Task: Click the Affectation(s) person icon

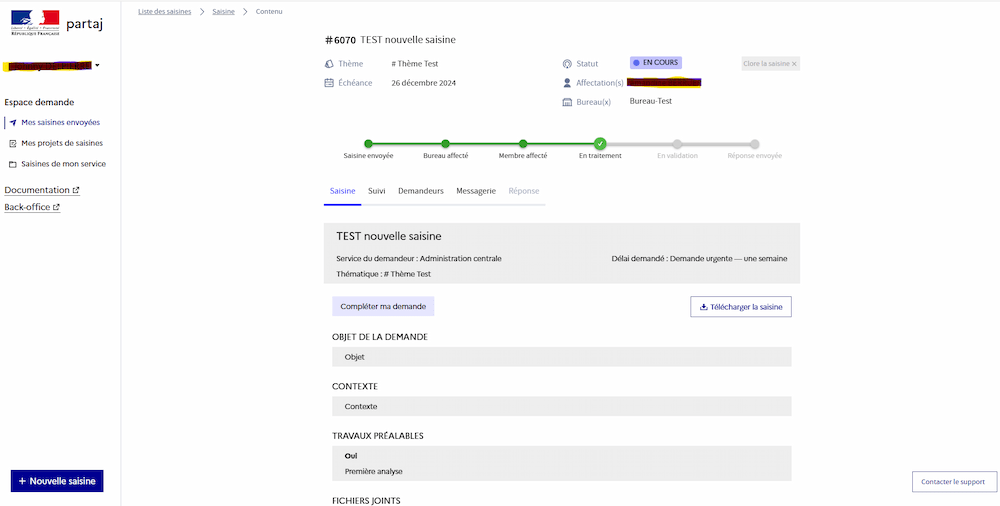Action: 567,83
